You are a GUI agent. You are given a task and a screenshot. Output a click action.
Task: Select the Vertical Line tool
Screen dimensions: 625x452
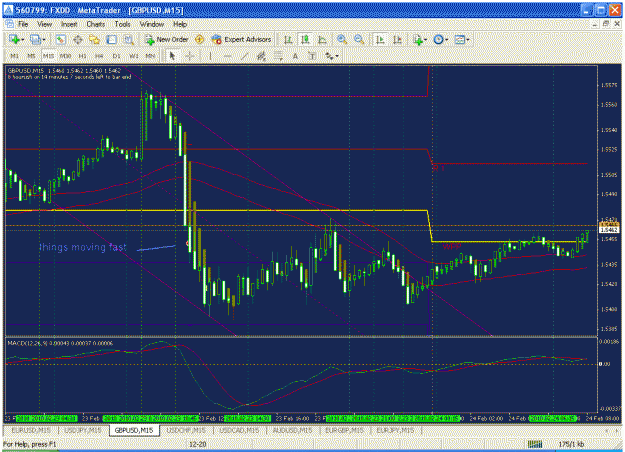click(210, 56)
